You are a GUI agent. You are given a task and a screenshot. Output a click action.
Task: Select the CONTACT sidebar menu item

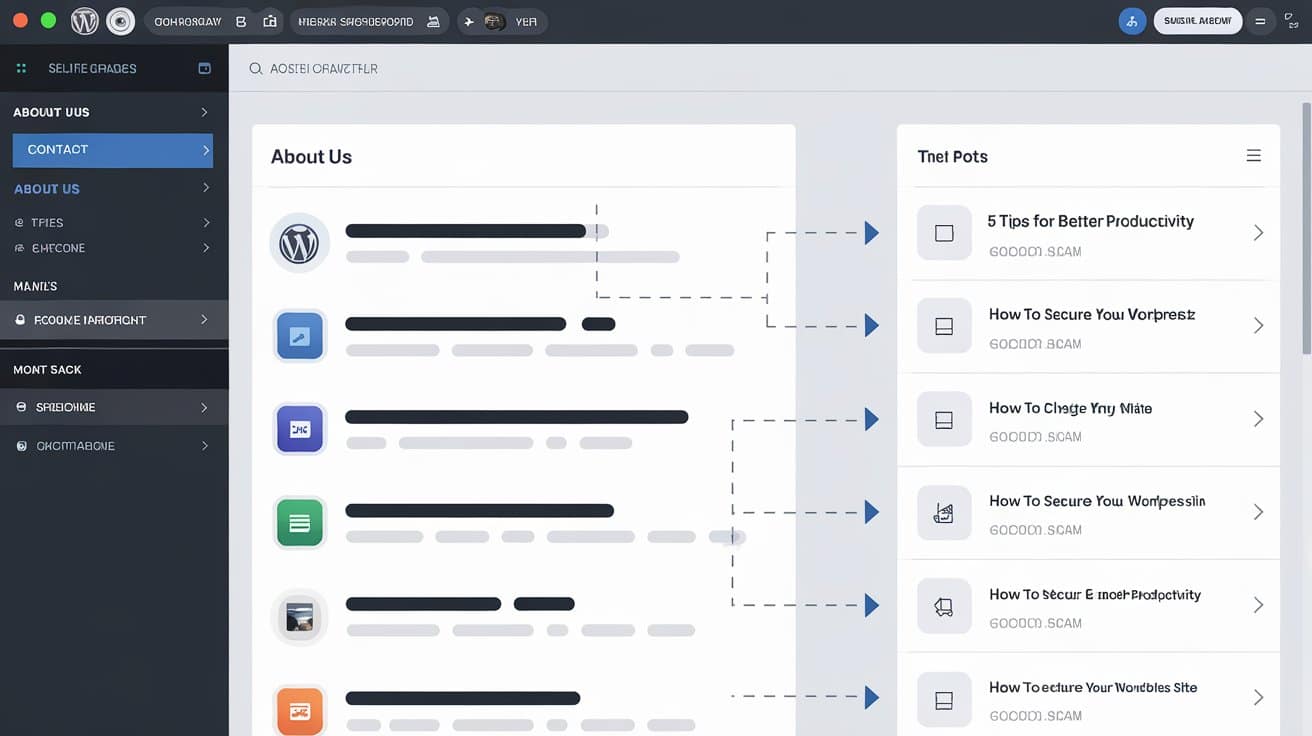point(113,150)
